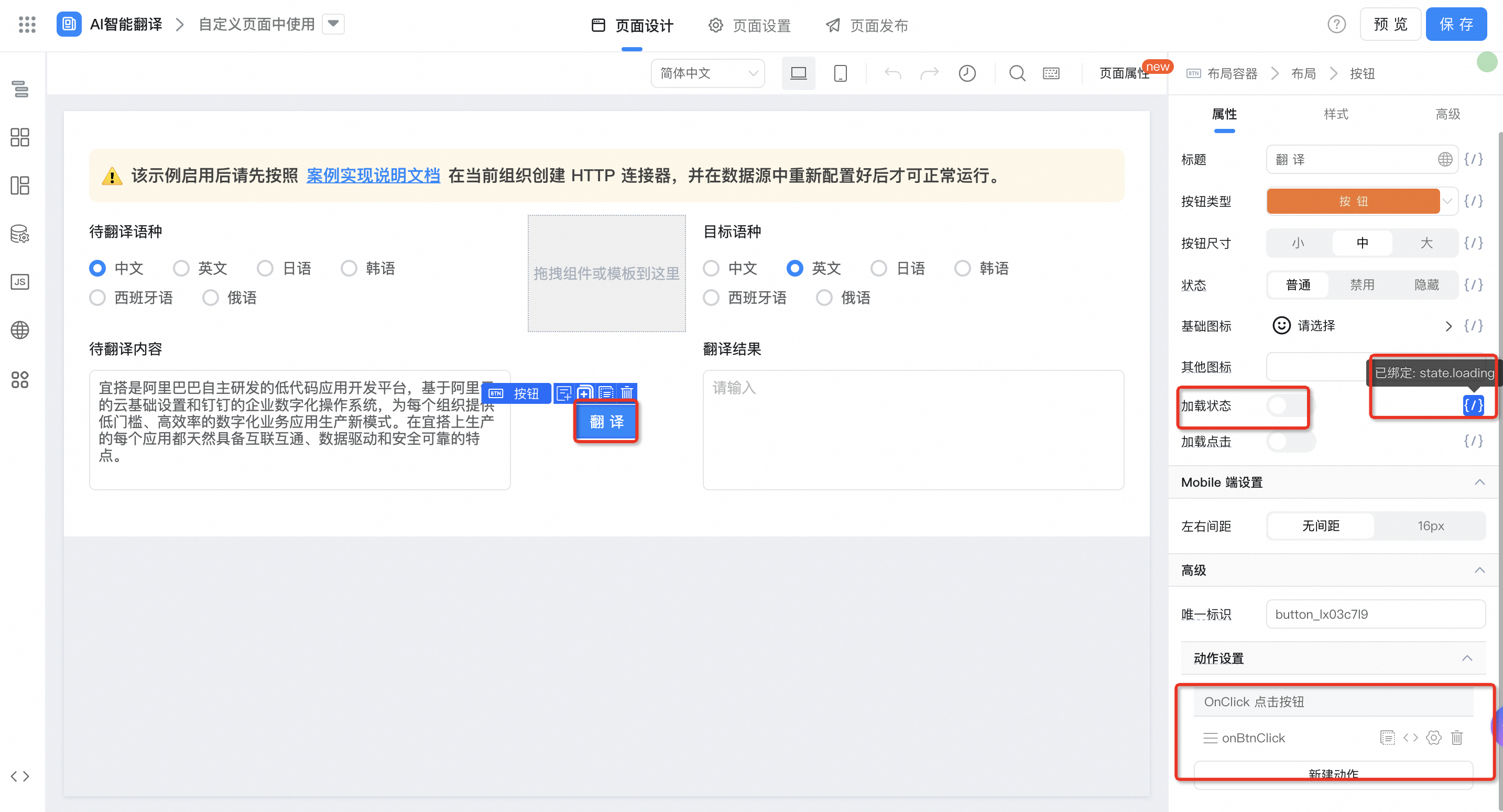Click the undo arrow in toolbar
This screenshot has width=1503, height=812.
point(892,73)
